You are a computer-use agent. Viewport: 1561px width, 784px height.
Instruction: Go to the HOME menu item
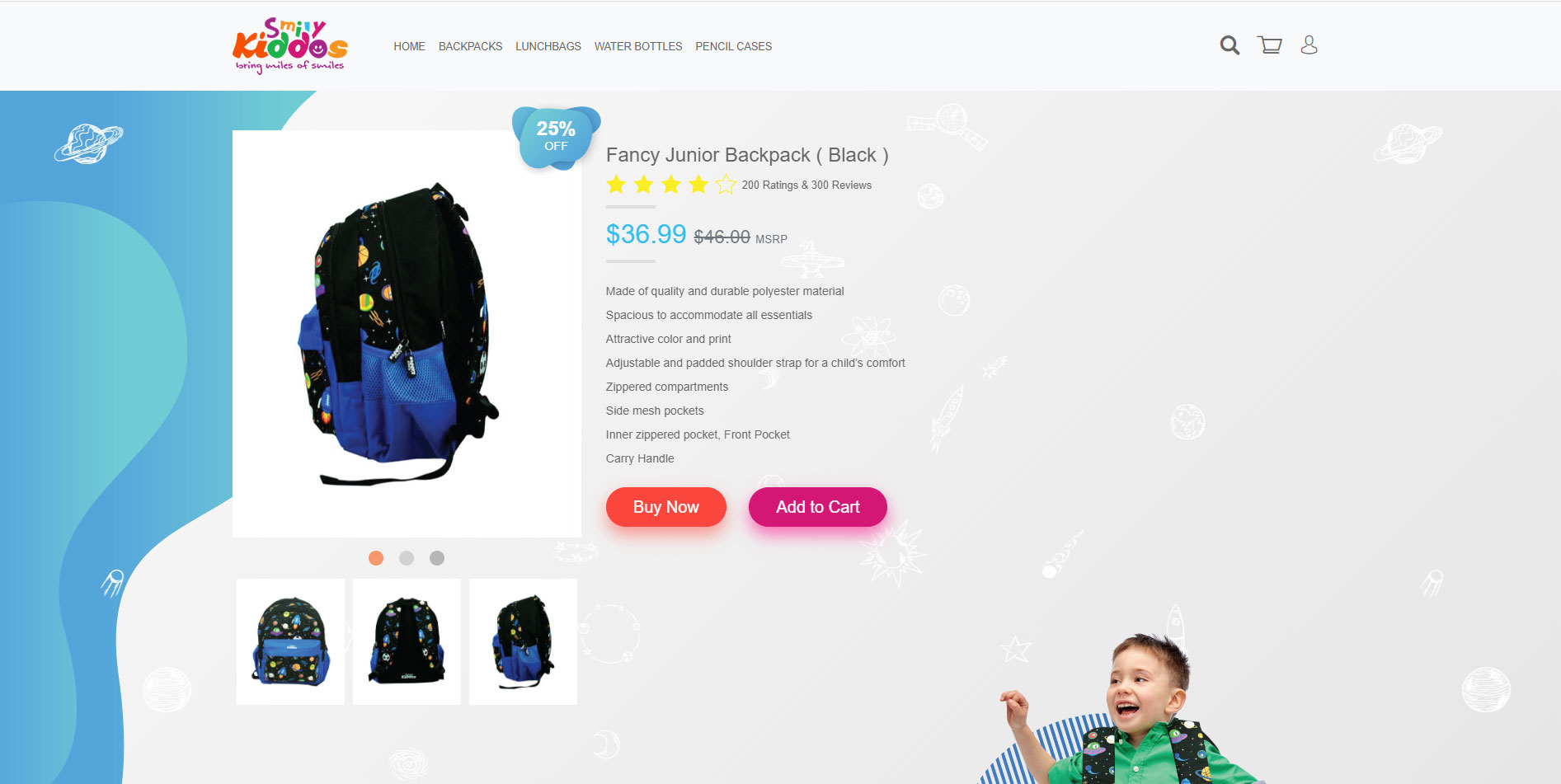click(x=409, y=46)
